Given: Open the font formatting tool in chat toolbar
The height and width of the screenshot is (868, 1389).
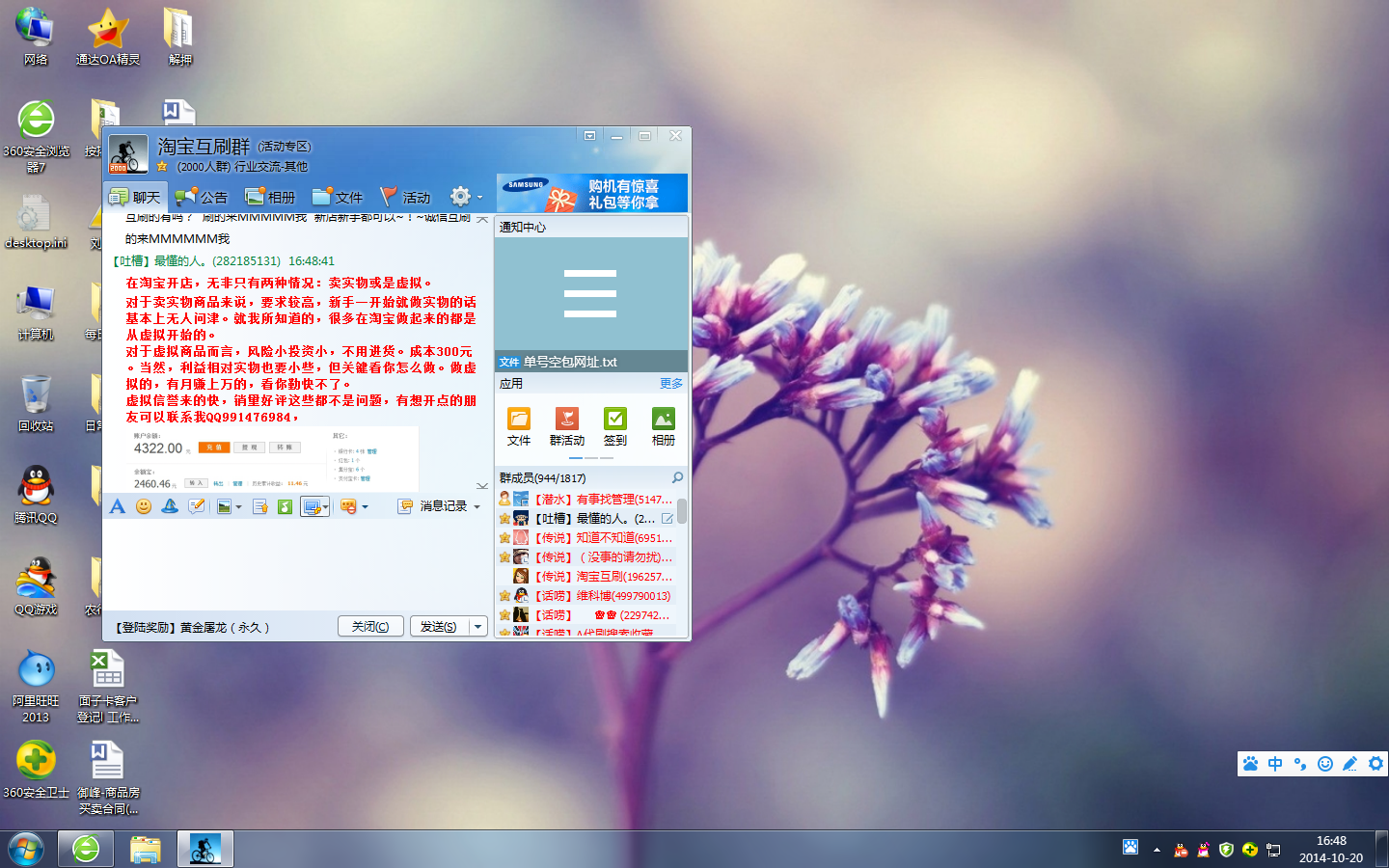Looking at the screenshot, I should [x=118, y=506].
